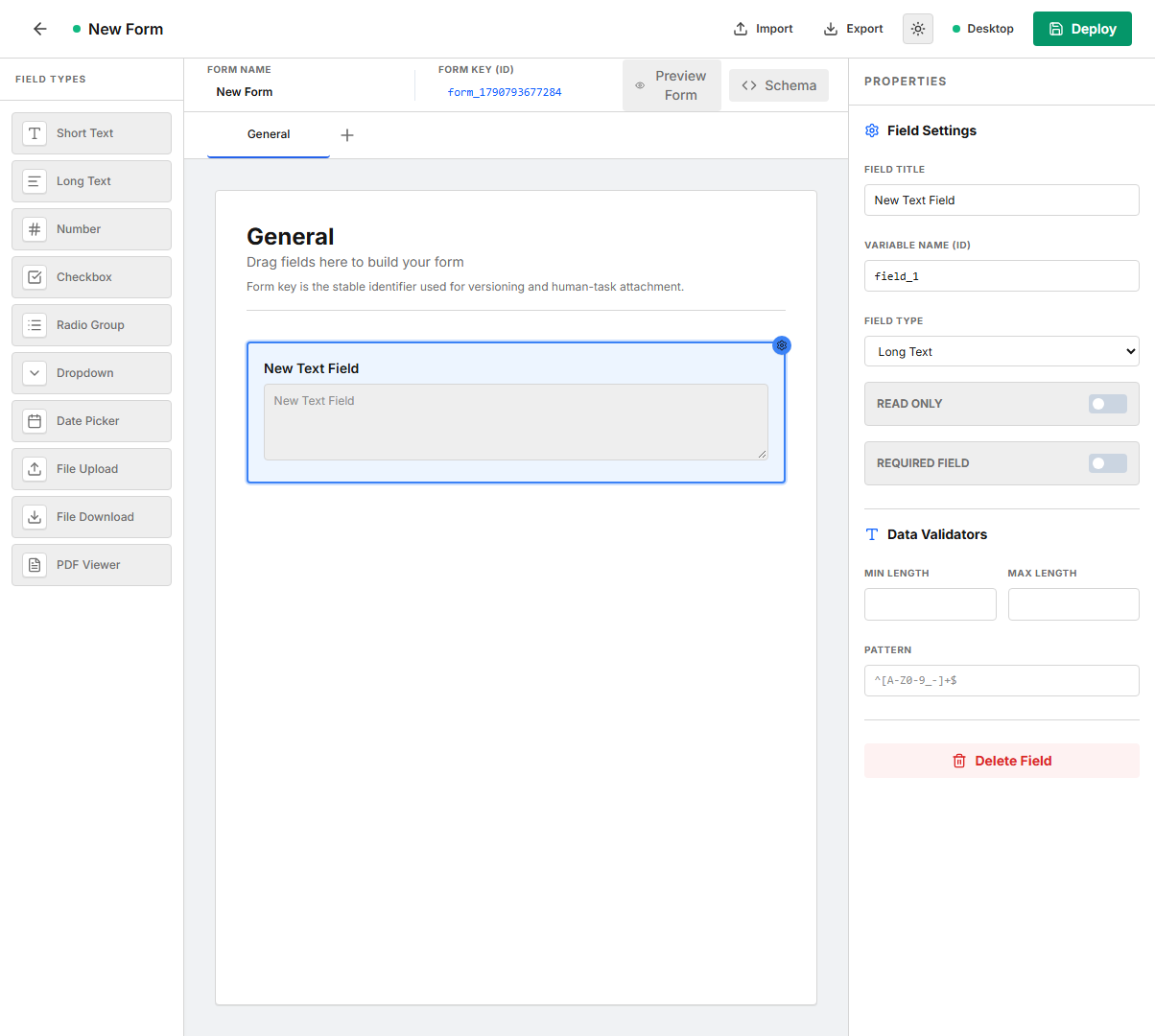The width and height of the screenshot is (1155, 1036).
Task: Click the Max Length input
Action: 1073,604
